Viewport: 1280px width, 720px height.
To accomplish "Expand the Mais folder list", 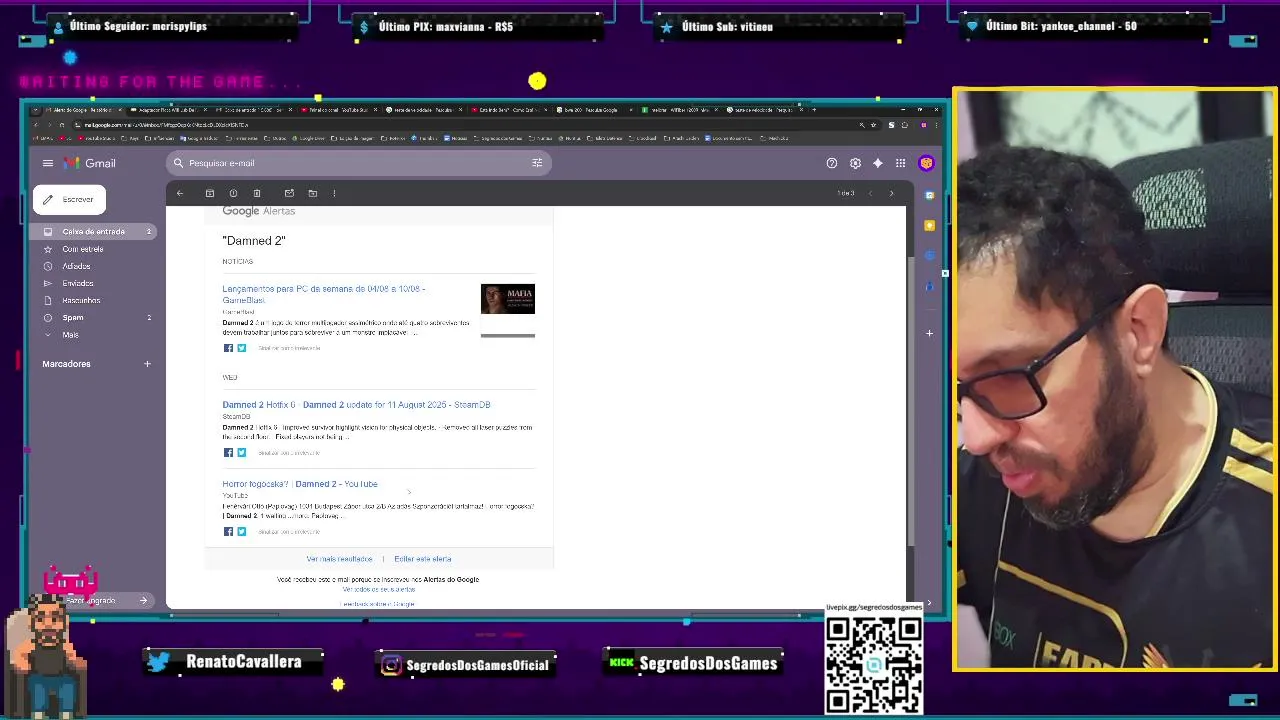I will pos(70,335).
